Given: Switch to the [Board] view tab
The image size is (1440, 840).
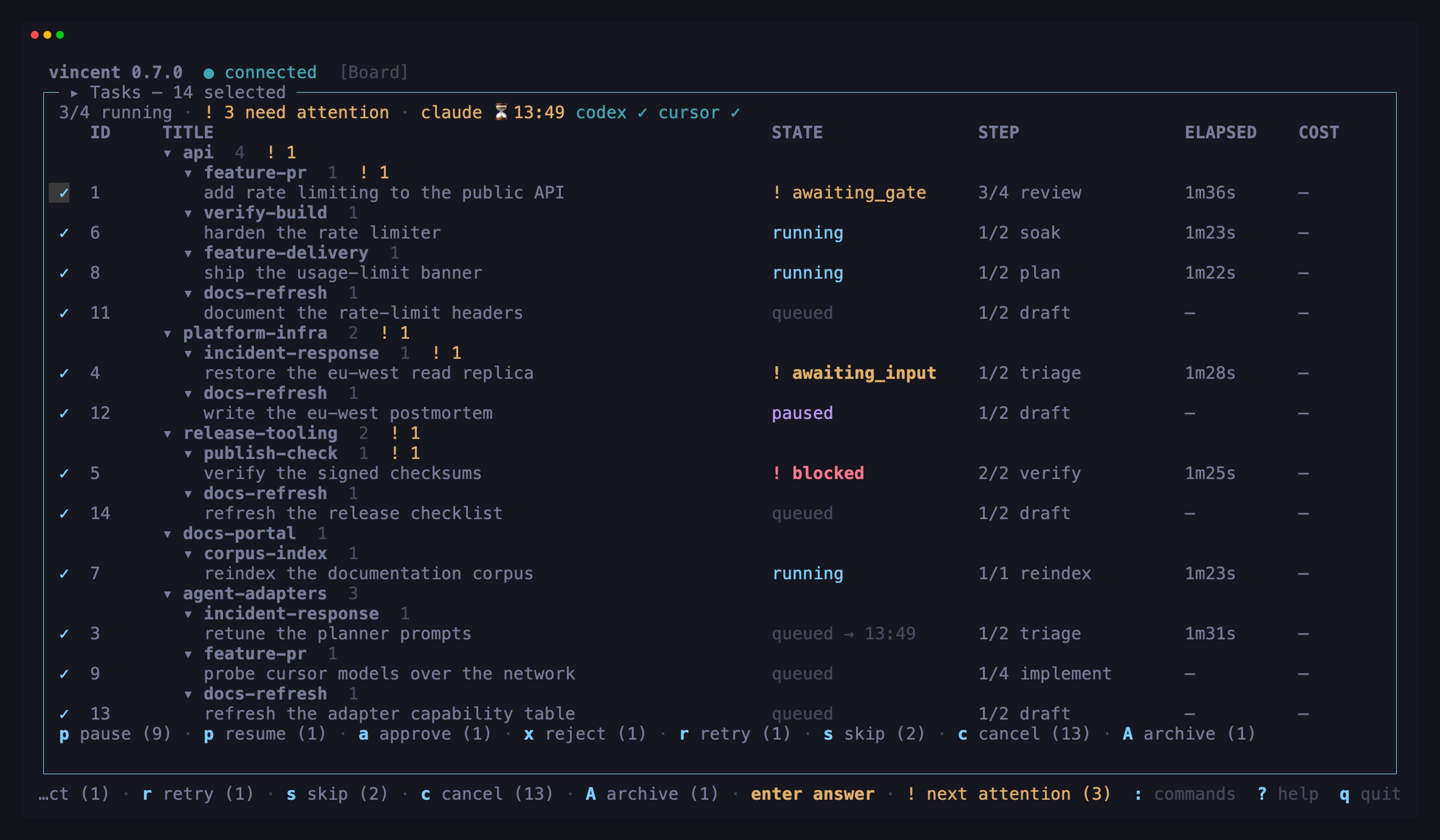Looking at the screenshot, I should click(x=374, y=73).
